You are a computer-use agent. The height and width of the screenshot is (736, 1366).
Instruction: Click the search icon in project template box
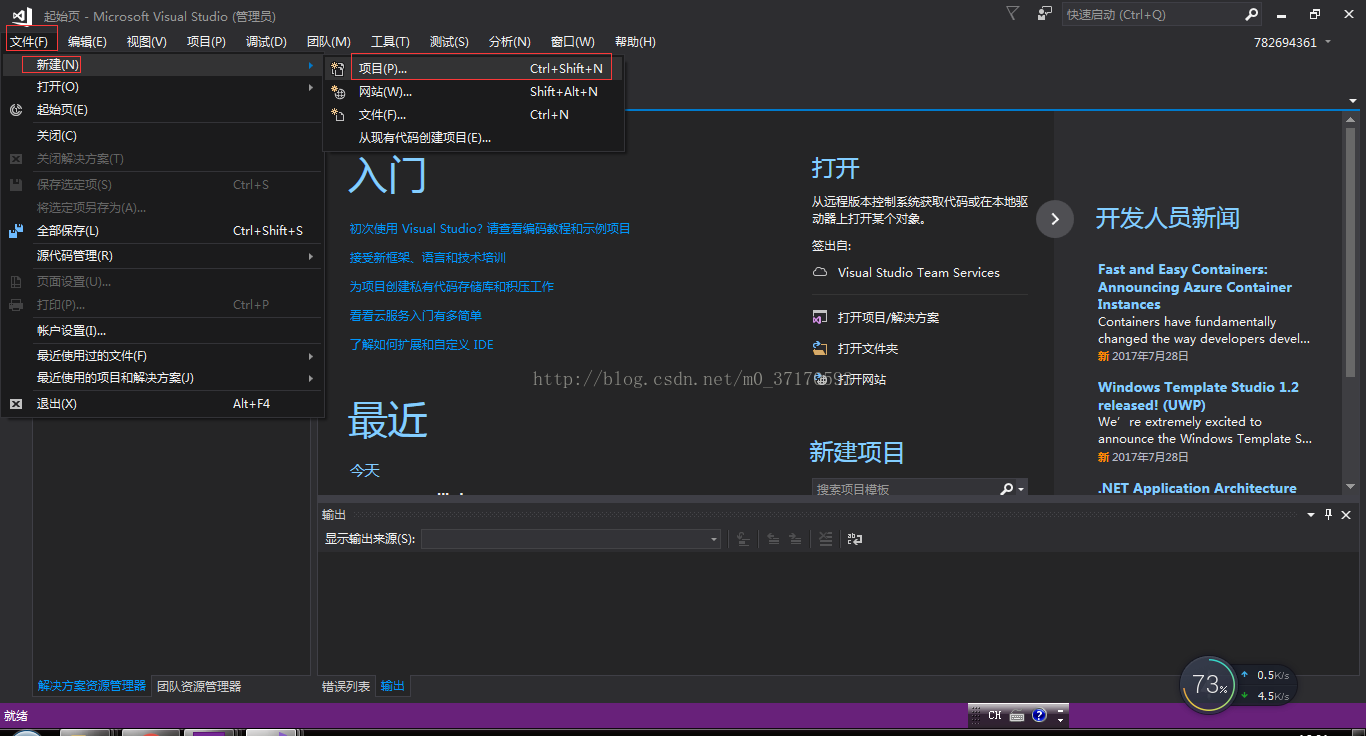coord(1007,489)
